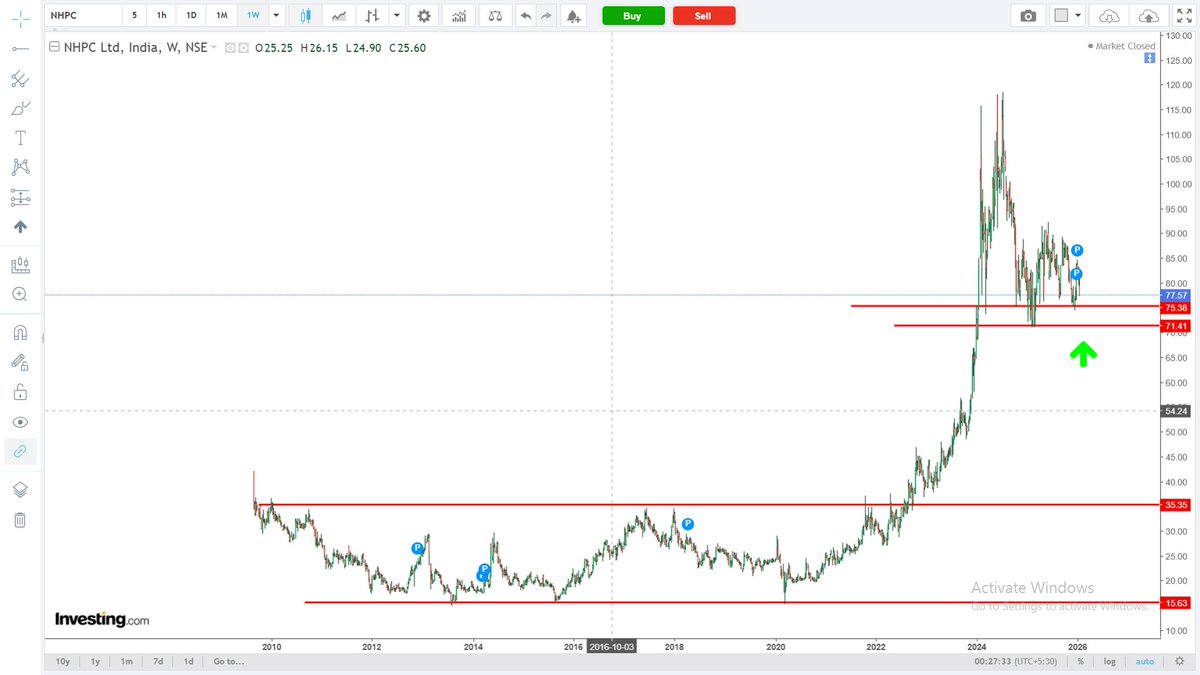Select area chart style
1200x675 pixels.
(x=340, y=16)
